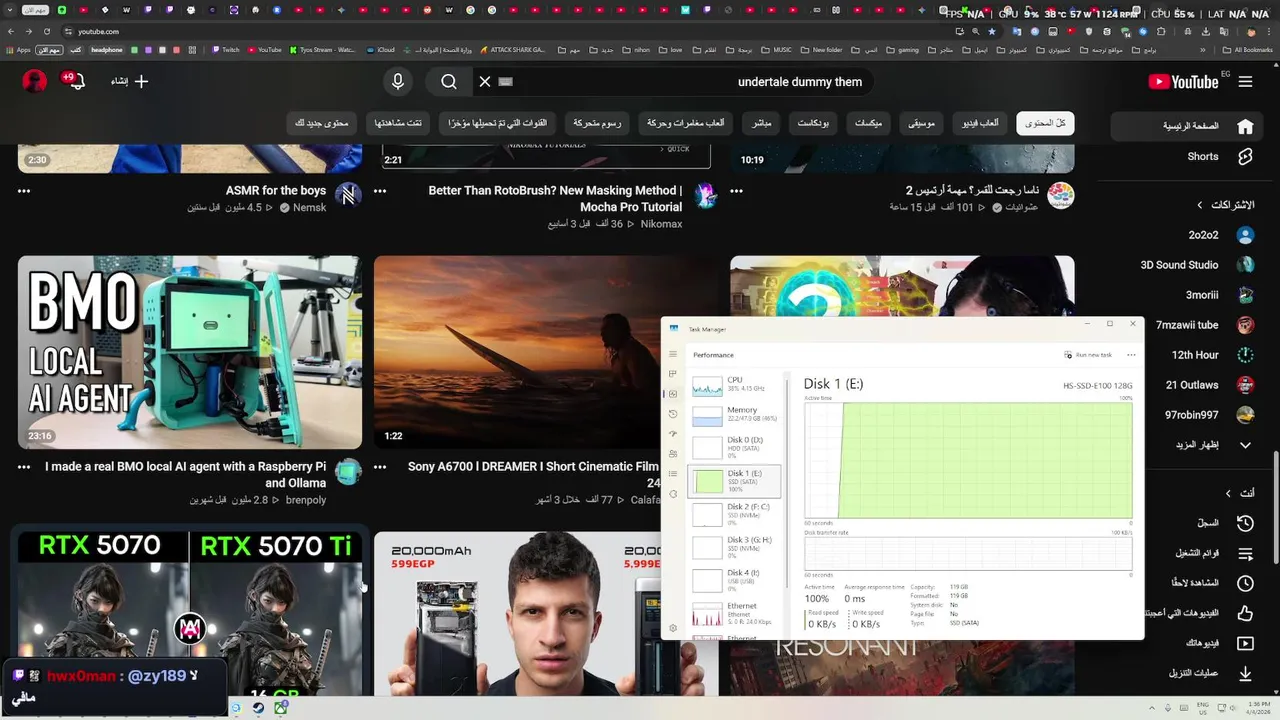This screenshot has height=720, width=1280.
Task: Open Details icon in Task Manager sidebar
Action: (673, 474)
